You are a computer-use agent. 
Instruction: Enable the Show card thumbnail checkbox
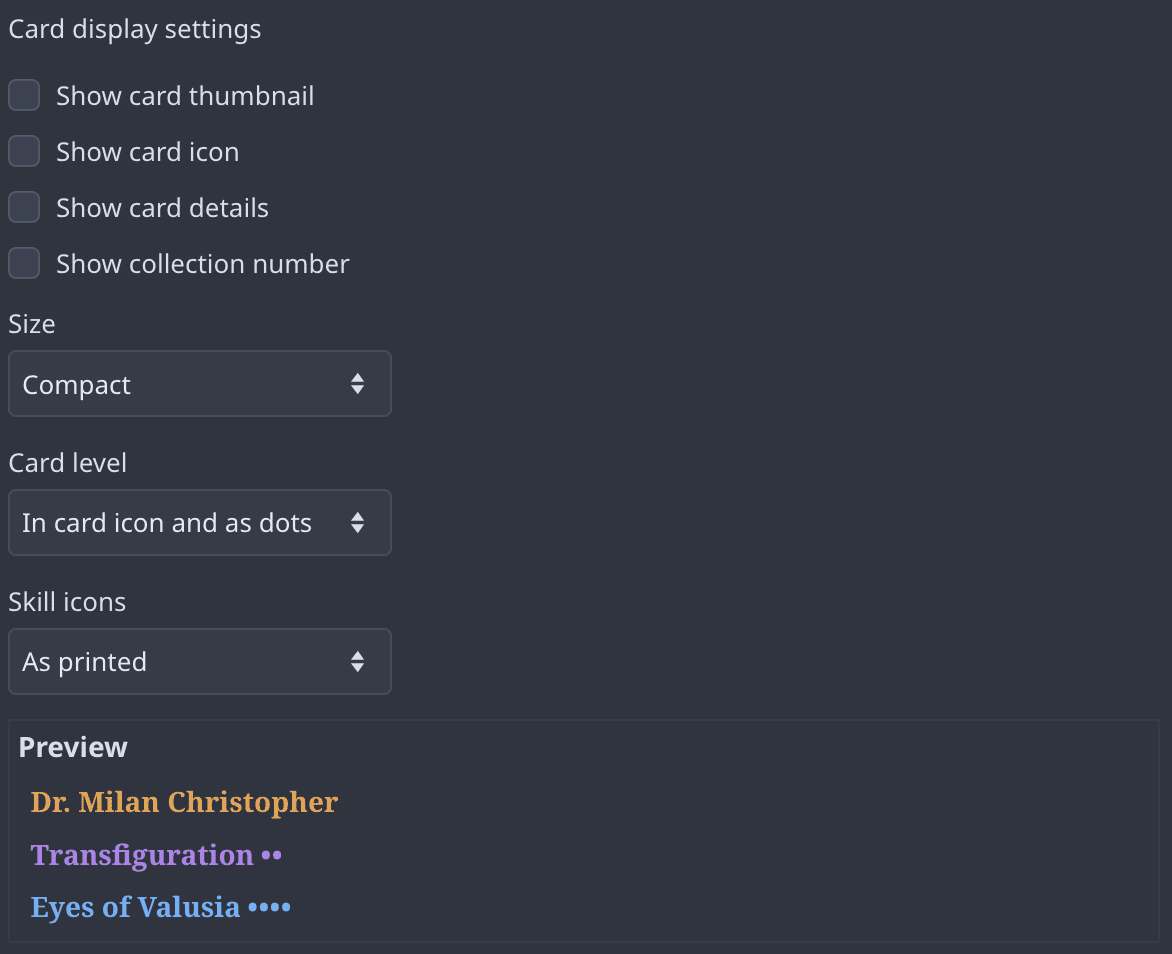(x=24, y=96)
